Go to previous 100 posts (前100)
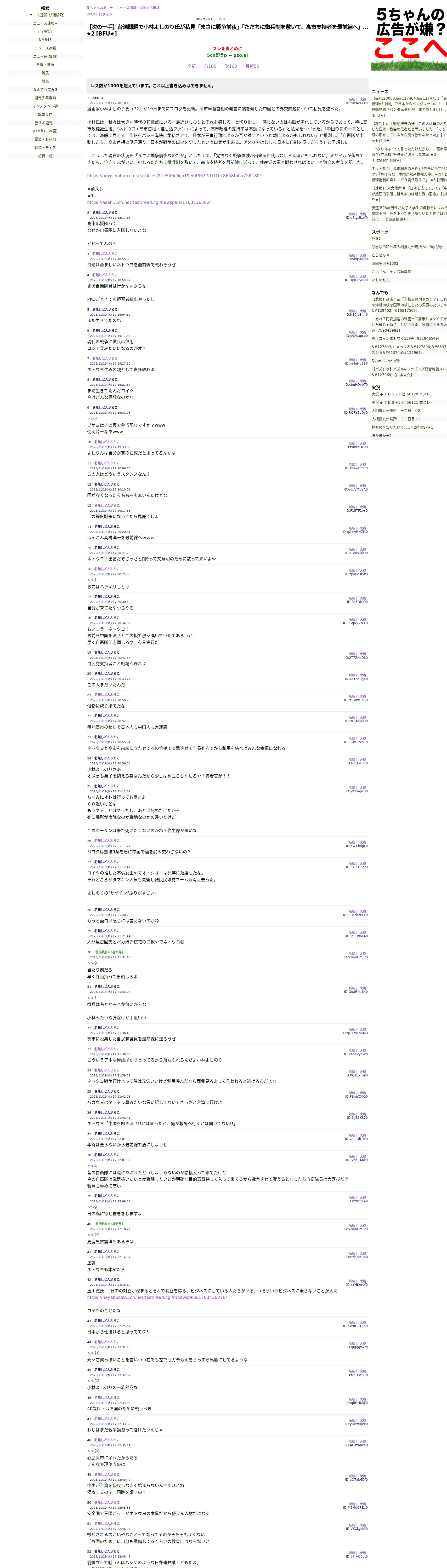Image resolution: width=447 pixels, height=1568 pixels. 210,66
